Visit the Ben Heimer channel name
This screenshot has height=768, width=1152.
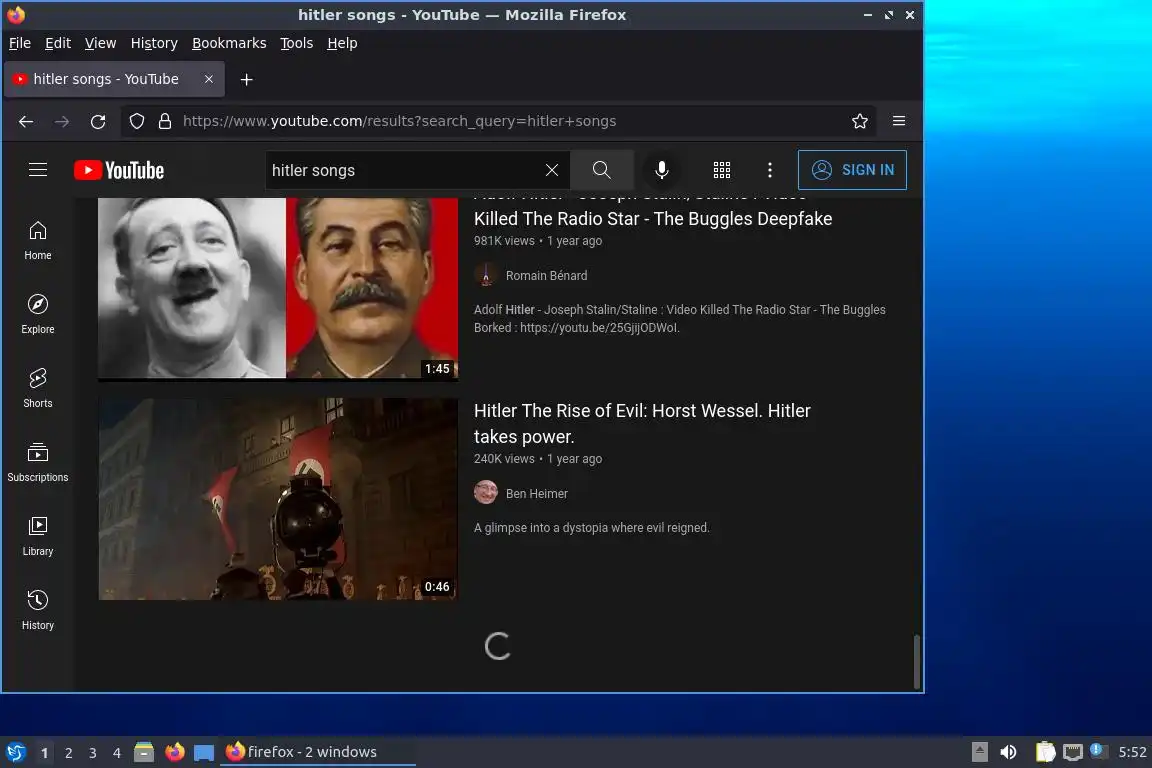[536, 494]
